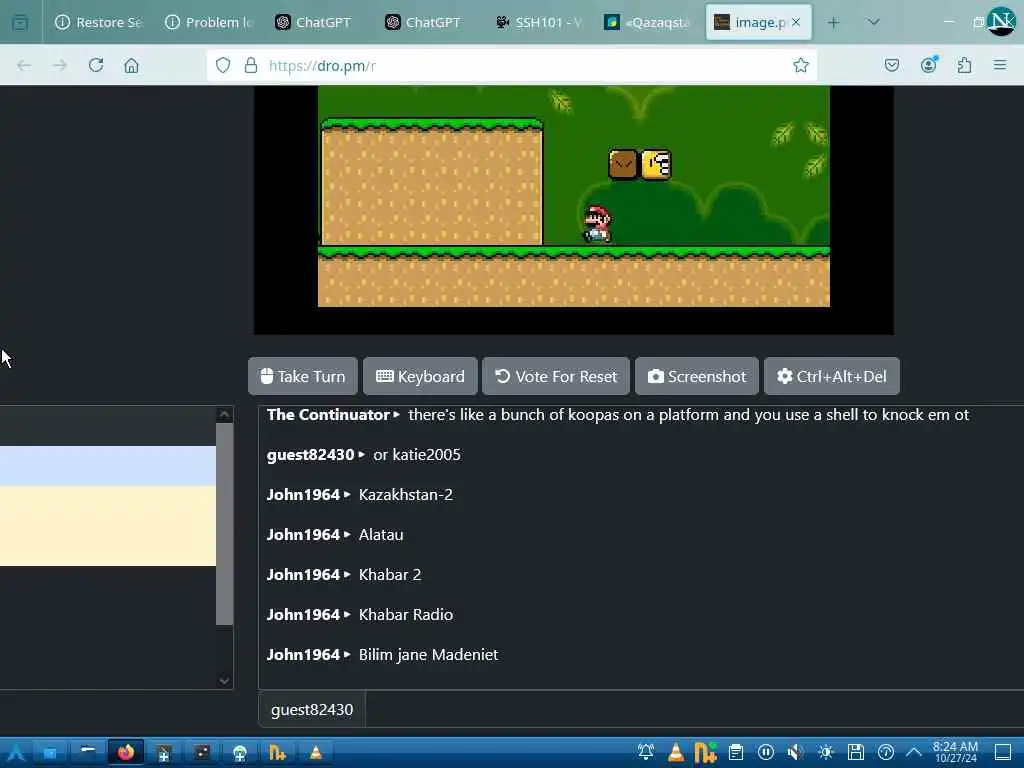Show hidden system tray icons arrow
1024x768 pixels.
[914, 752]
